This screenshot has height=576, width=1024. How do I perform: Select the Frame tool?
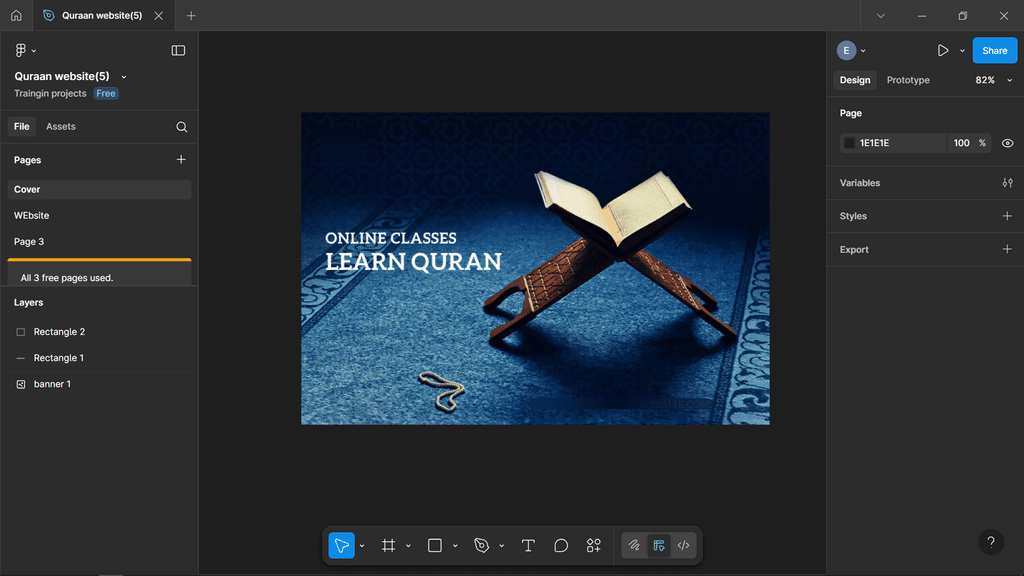388,545
